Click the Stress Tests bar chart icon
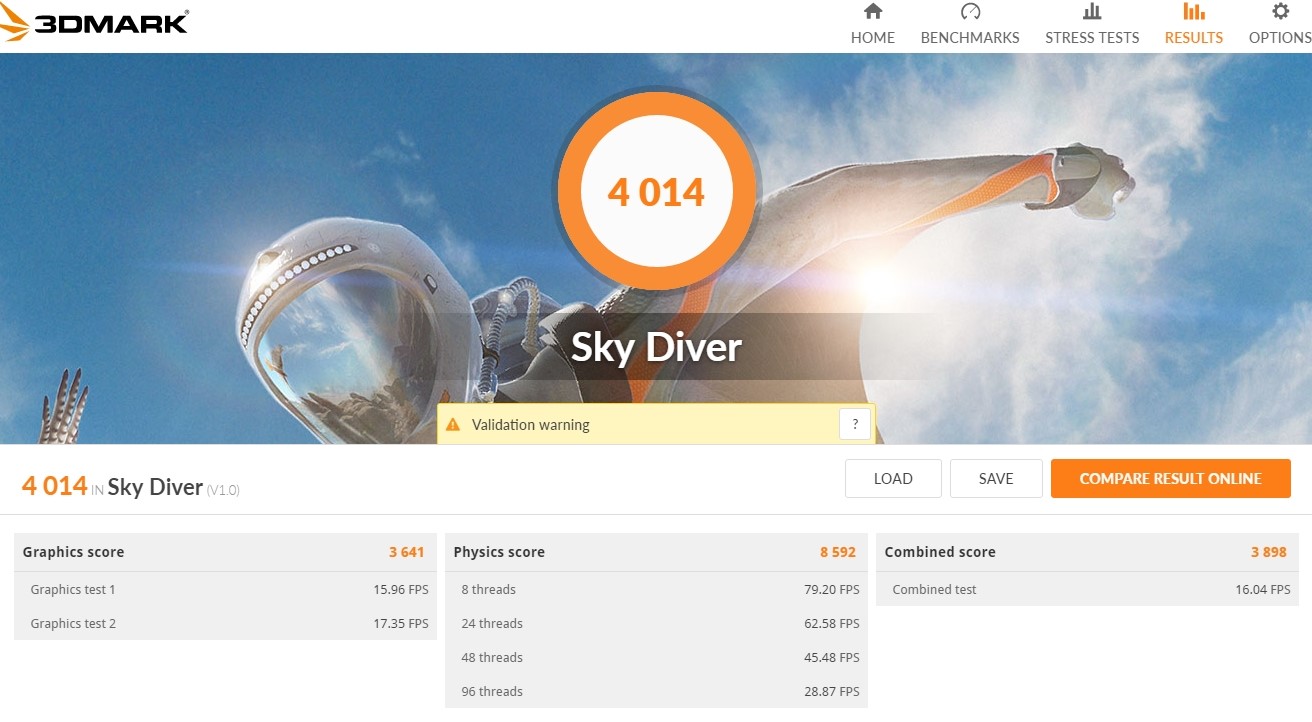 tap(1092, 12)
